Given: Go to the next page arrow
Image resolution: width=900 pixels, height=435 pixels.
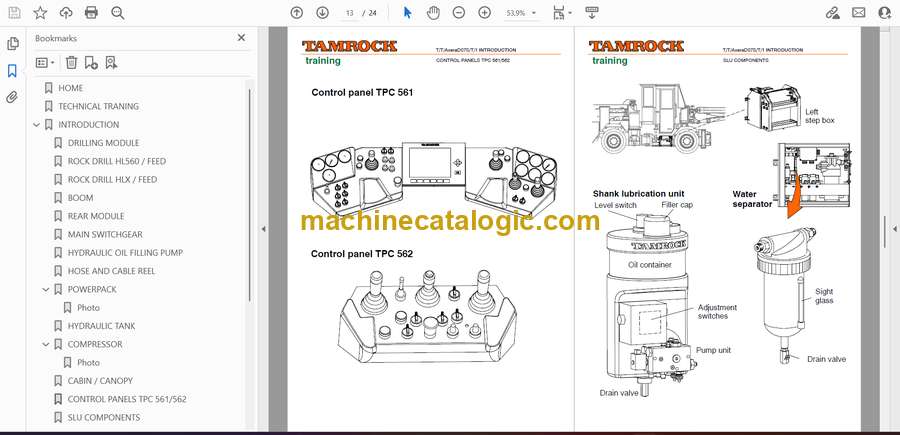Looking at the screenshot, I should pyautogui.click(x=322, y=13).
